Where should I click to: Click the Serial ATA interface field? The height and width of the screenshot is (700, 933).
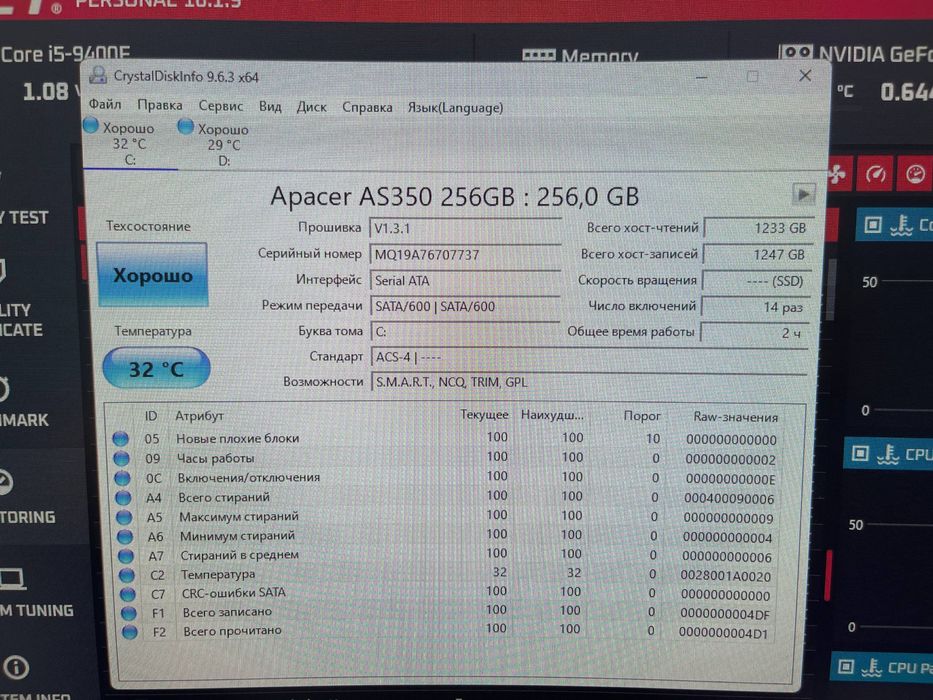[465, 280]
